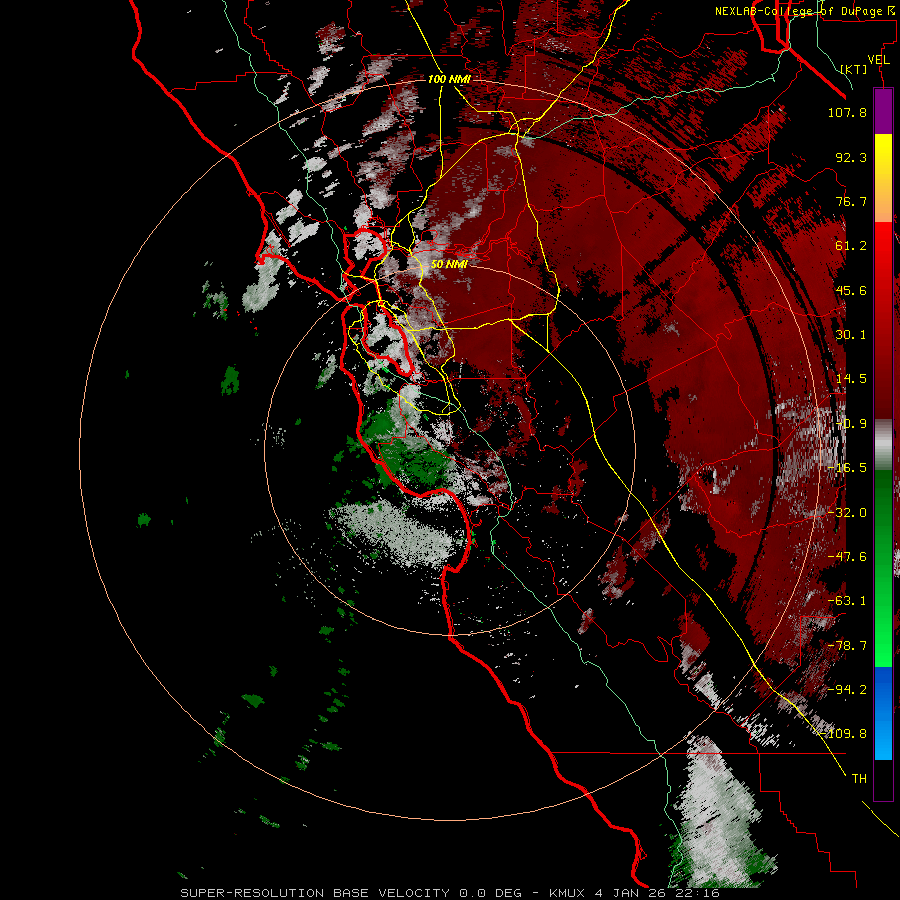
Task: Pick the green segment of the velocity bar
Action: tap(883, 568)
